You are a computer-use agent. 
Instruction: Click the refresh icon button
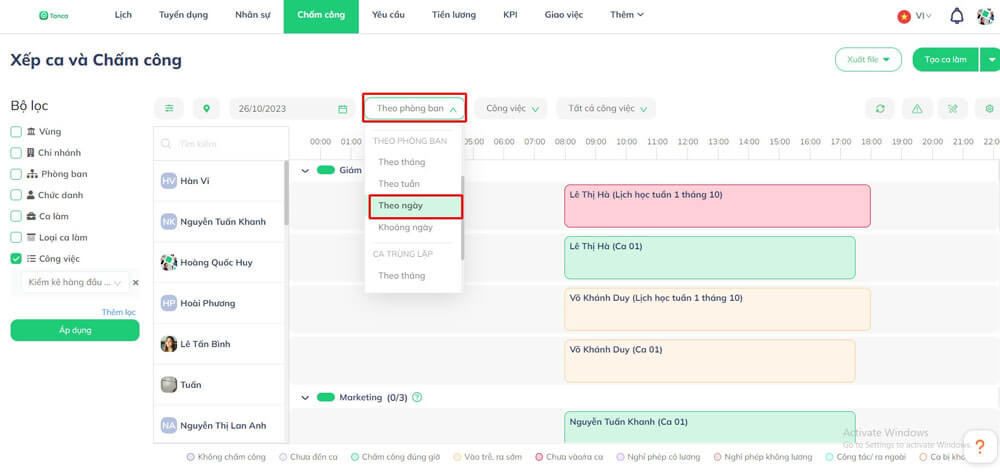[x=880, y=108]
